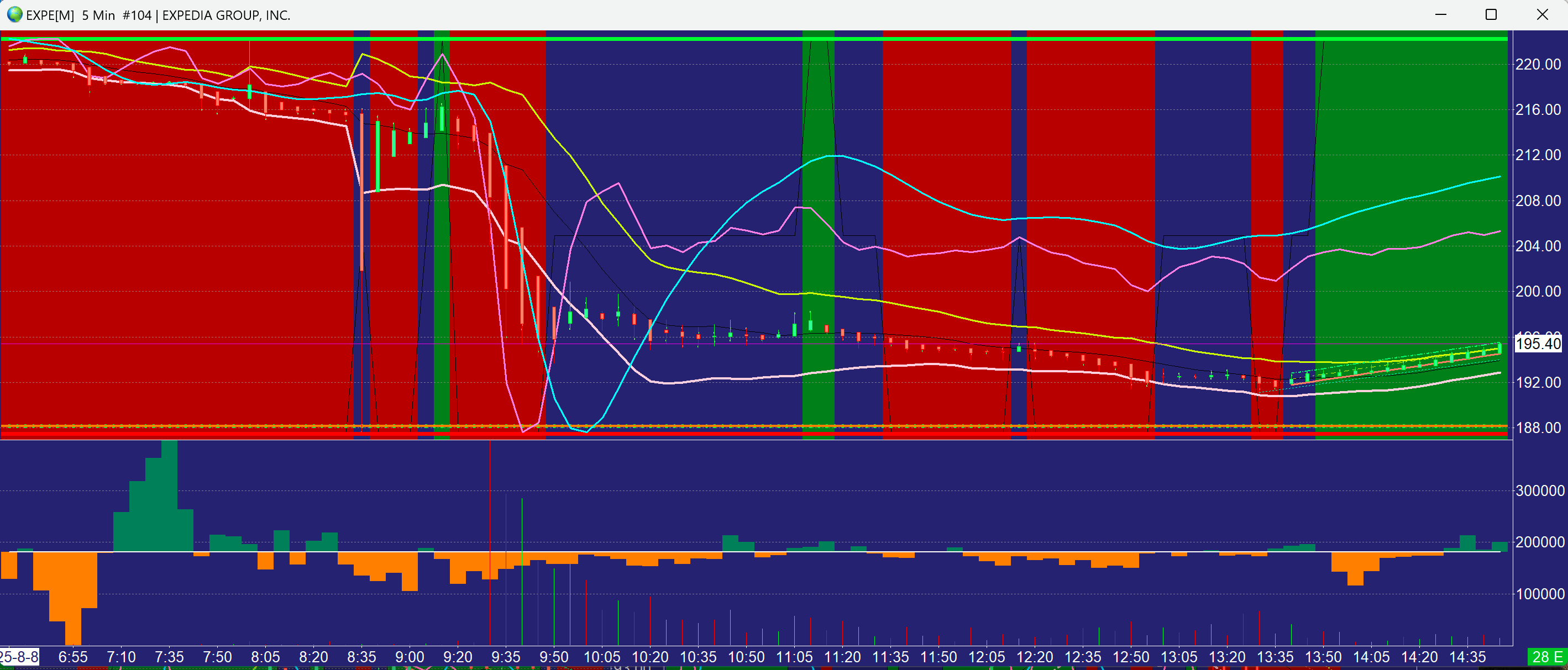Minimize the EXPE chart window
The width and height of the screenshot is (1568, 670).
click(1440, 14)
